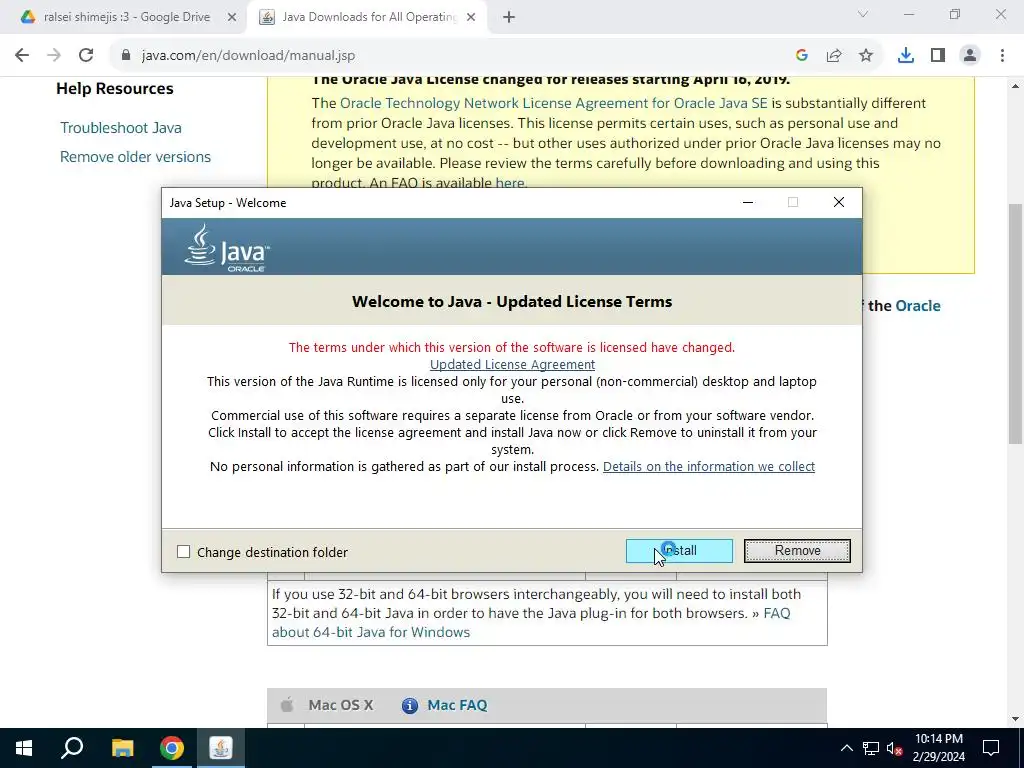The width and height of the screenshot is (1024, 768).
Task: Close the Java Setup dialog
Action: point(839,202)
